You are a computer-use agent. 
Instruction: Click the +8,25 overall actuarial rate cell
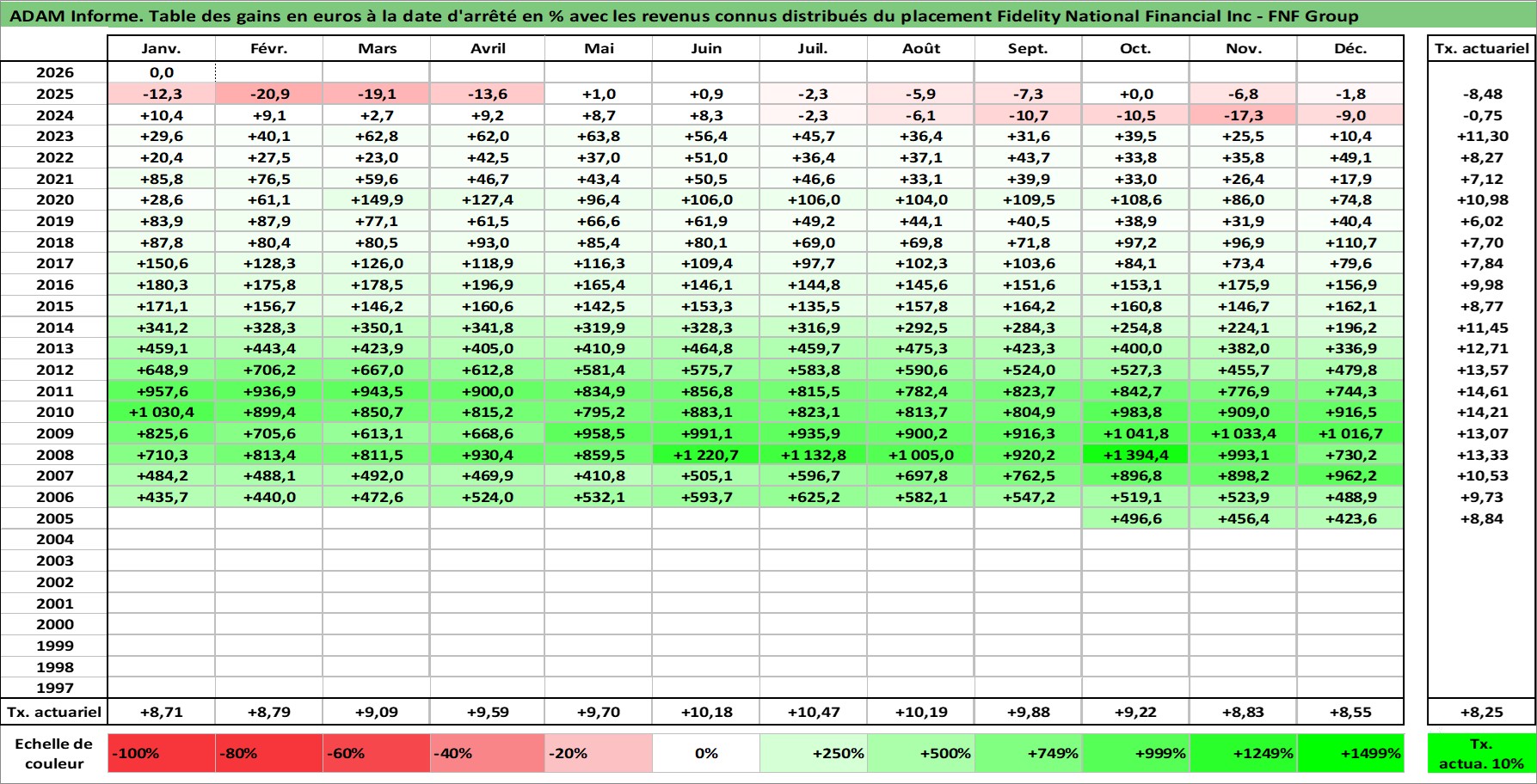1481,712
